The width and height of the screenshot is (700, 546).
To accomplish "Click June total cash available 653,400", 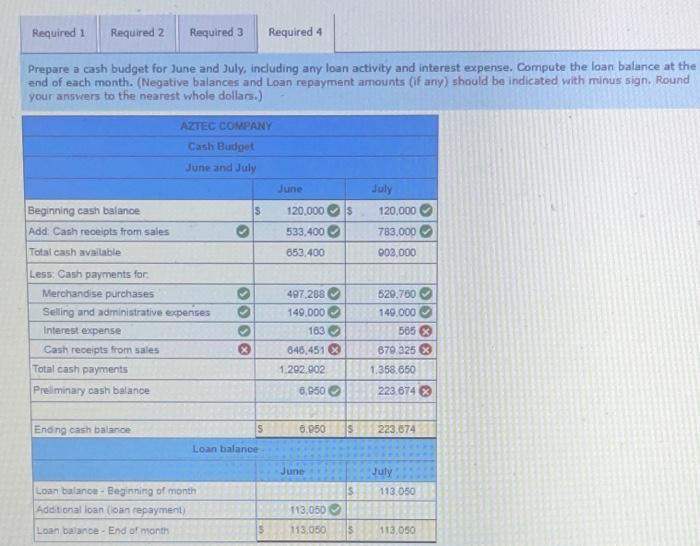I will tap(299, 252).
